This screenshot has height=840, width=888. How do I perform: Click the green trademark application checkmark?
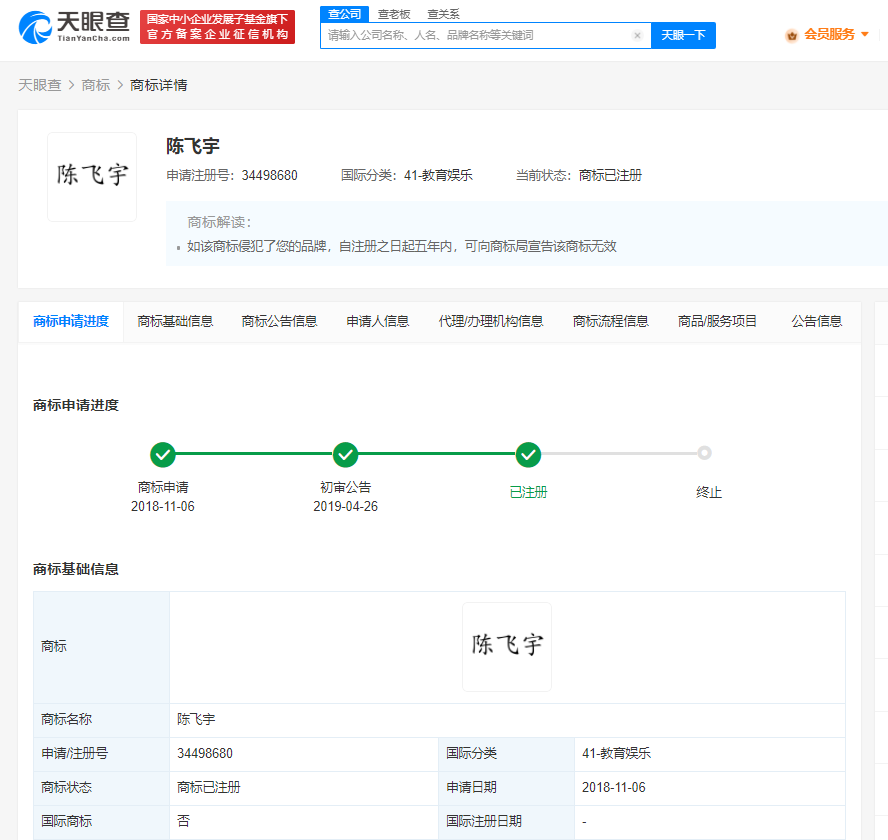click(x=163, y=455)
